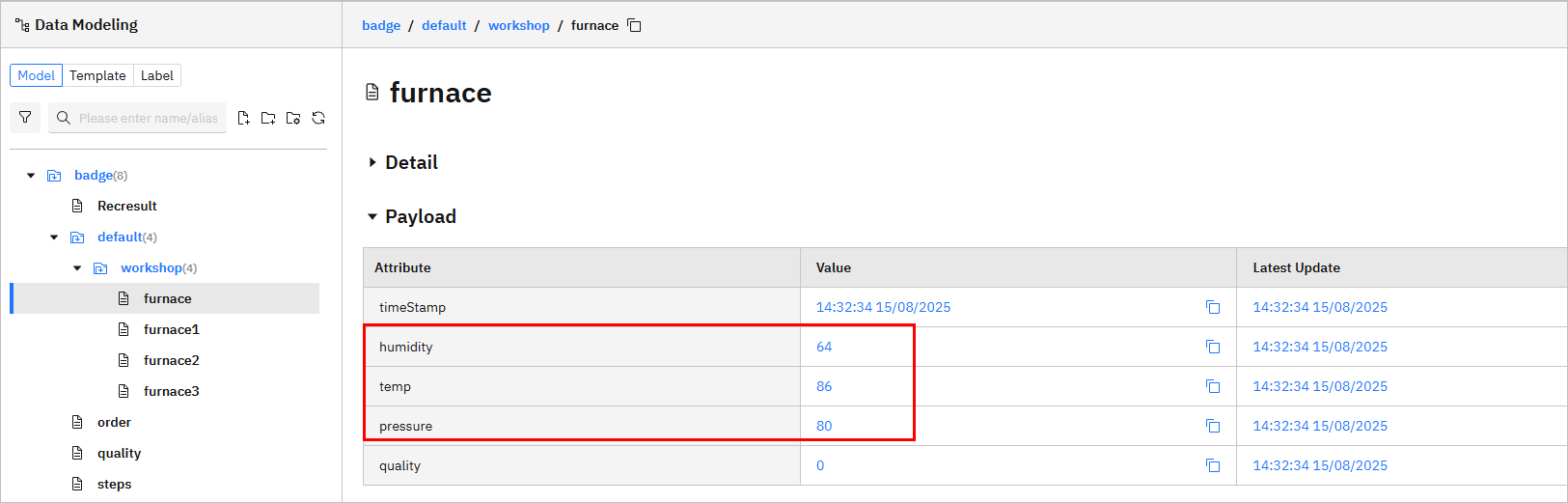This screenshot has height=503, width=1568.
Task: Collapse the badge tree node
Action: coord(31,176)
